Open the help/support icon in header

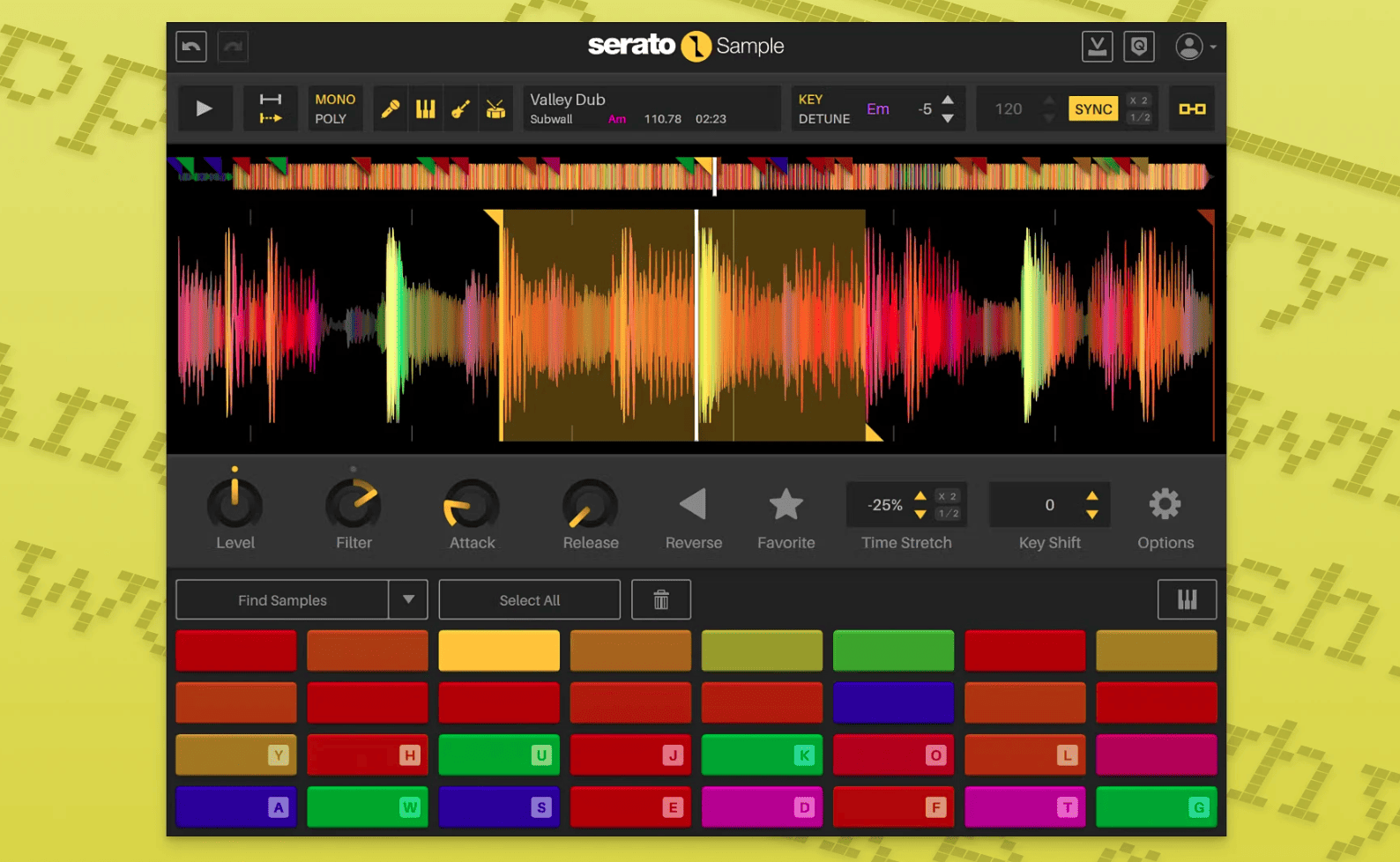pos(1139,46)
